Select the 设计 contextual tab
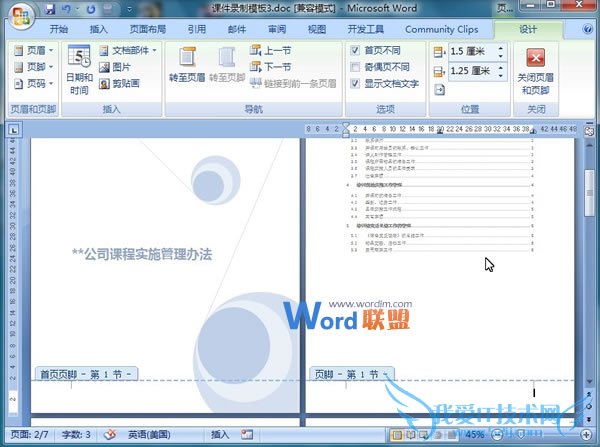The image size is (600, 447). 528,29
